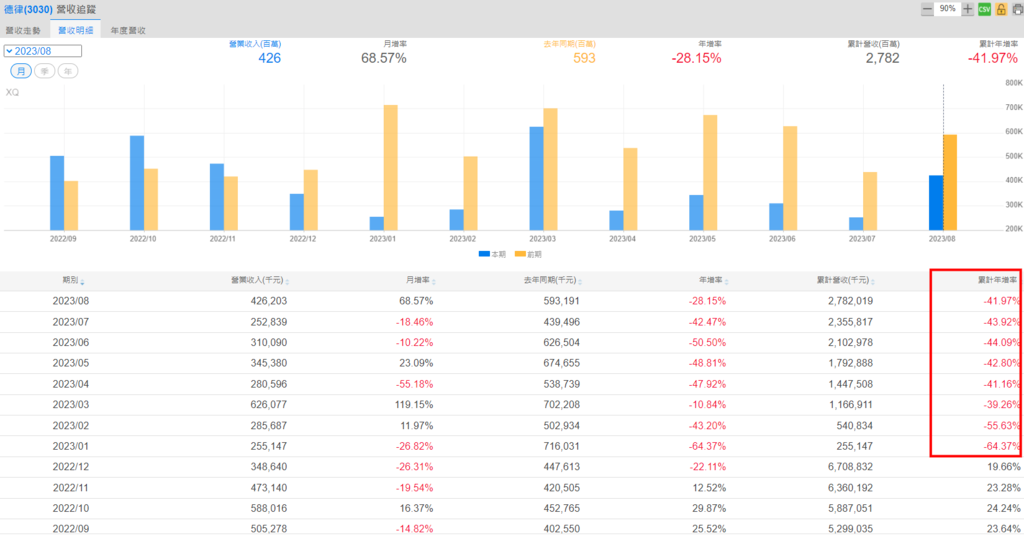This screenshot has width=1024, height=536.
Task: Click the blue 2022/10 chart bar
Action: (136, 183)
